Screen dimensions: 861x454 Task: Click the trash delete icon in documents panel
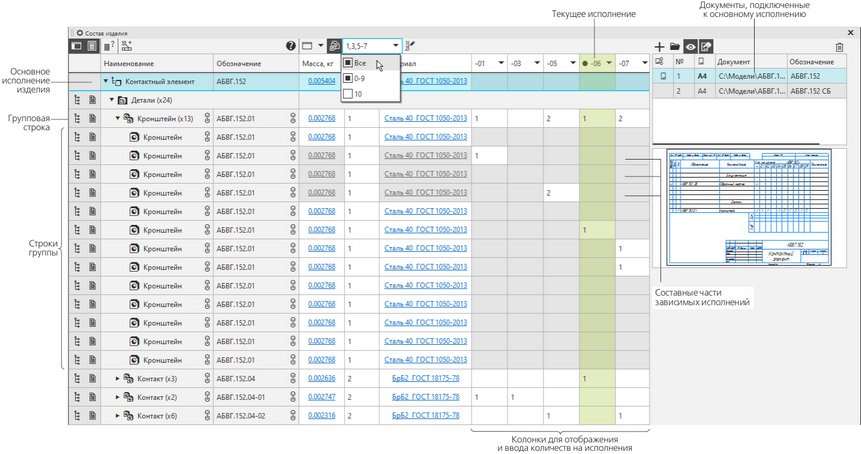pyautogui.click(x=839, y=47)
